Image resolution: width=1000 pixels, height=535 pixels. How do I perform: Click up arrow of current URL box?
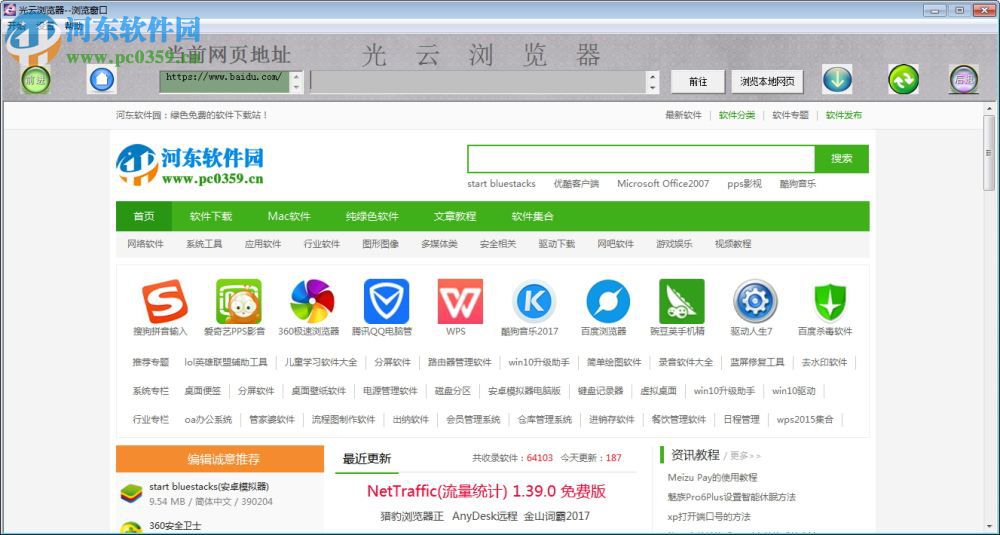point(296,77)
